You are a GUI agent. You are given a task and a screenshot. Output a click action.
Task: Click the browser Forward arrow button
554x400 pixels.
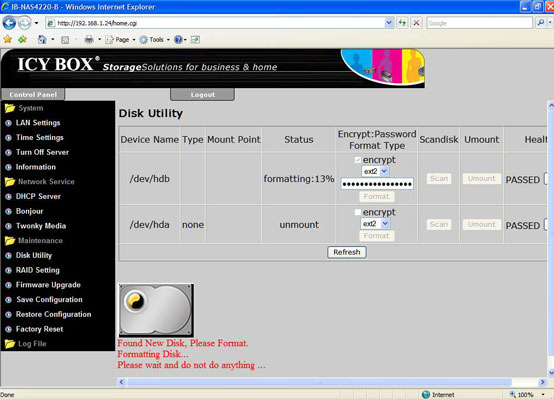pos(24,23)
